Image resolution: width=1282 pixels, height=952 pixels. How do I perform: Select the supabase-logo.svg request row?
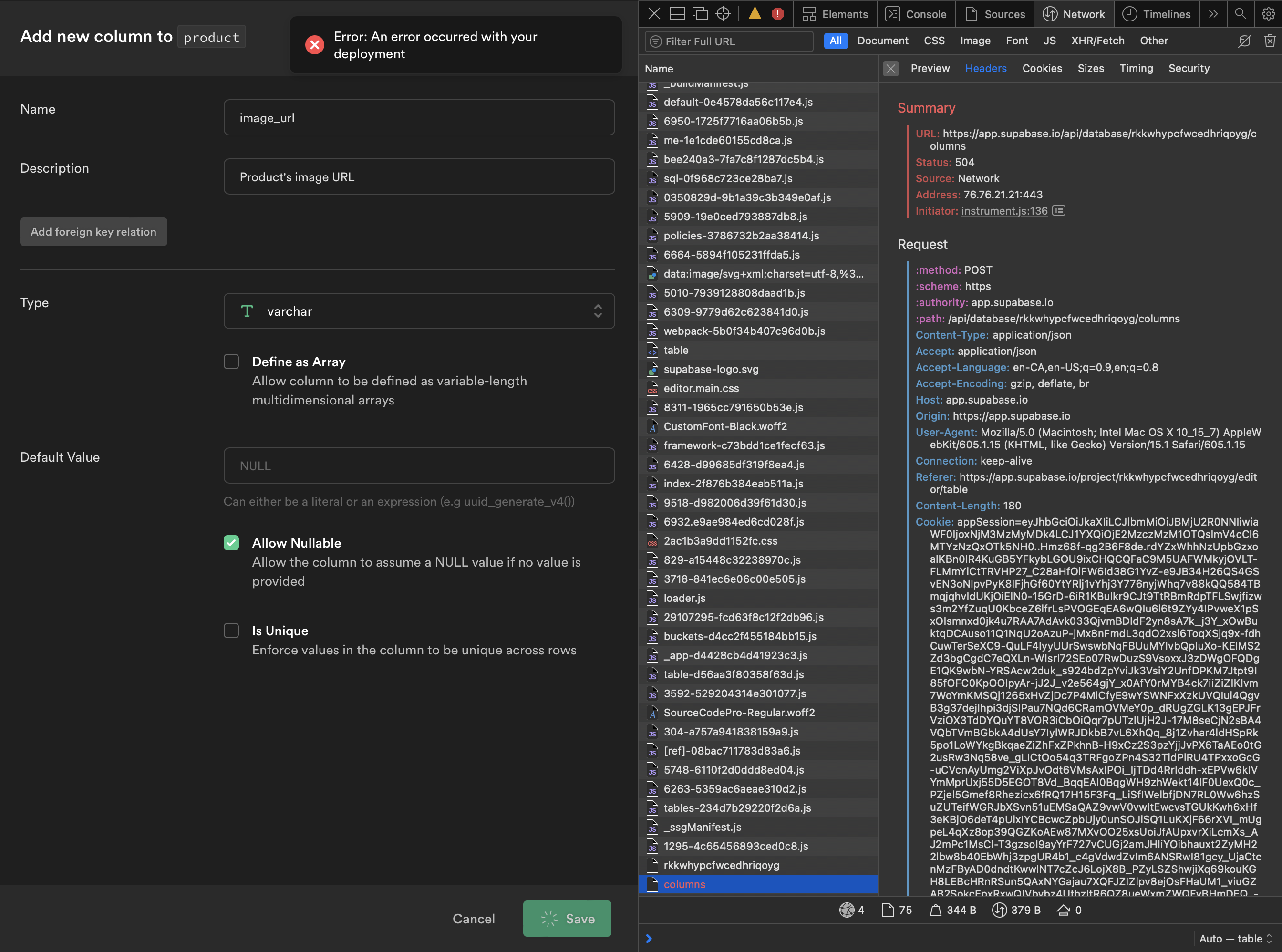point(758,369)
